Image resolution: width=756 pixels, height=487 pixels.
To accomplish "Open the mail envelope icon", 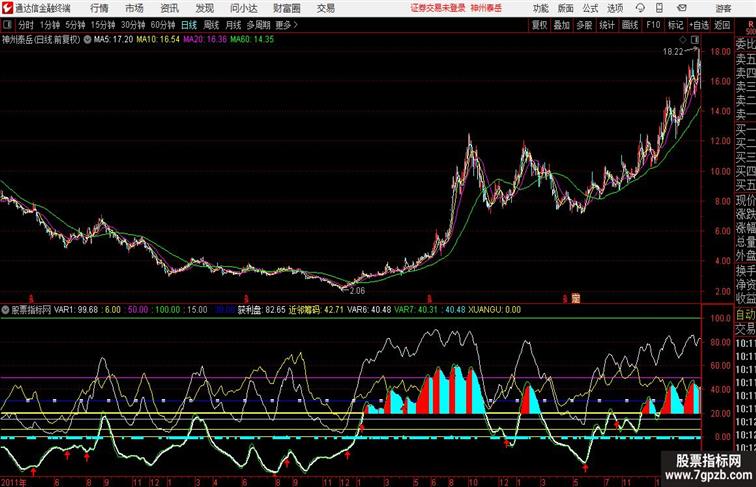I will click(682, 8).
